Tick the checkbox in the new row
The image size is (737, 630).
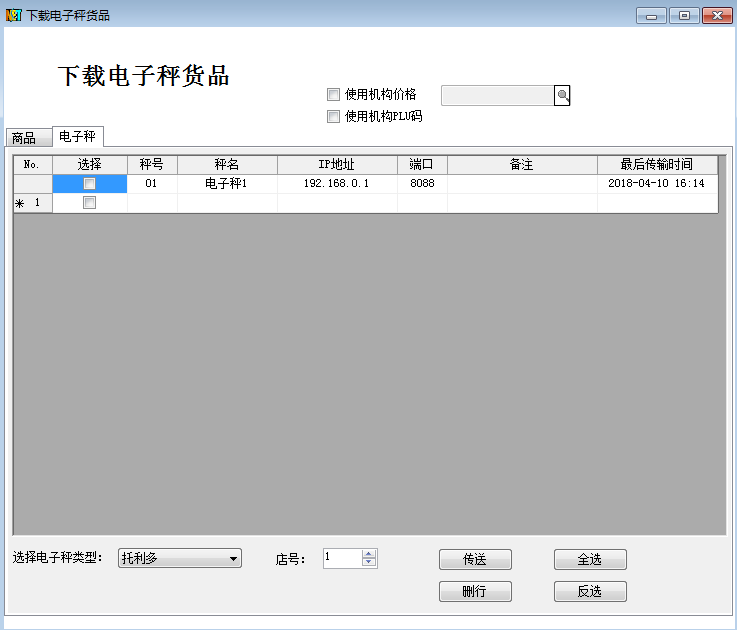coord(89,203)
